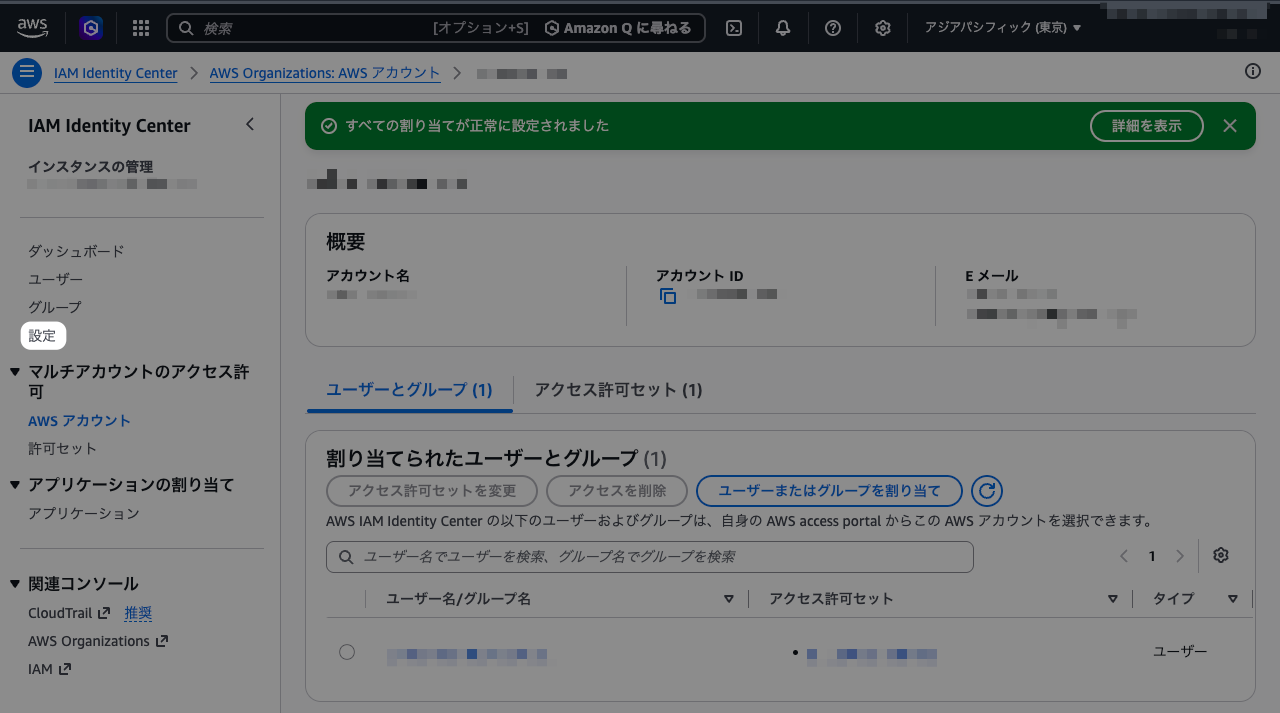Click the Amazon Q に尋ねる button

(x=618, y=28)
